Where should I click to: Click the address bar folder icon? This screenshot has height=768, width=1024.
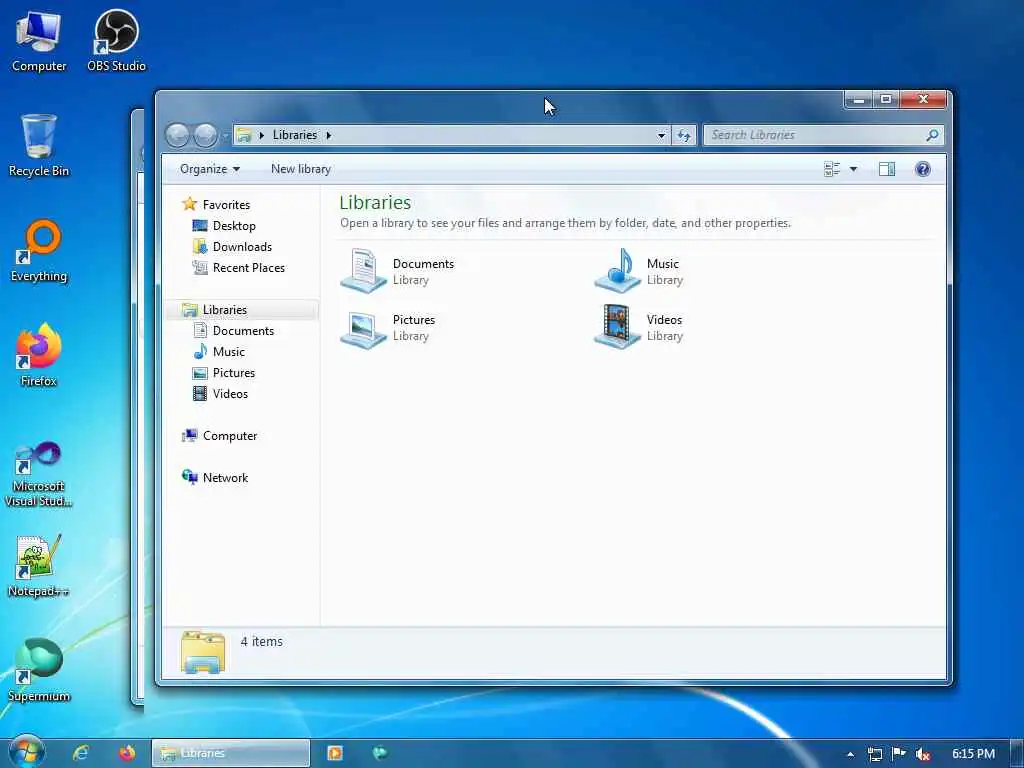point(244,135)
